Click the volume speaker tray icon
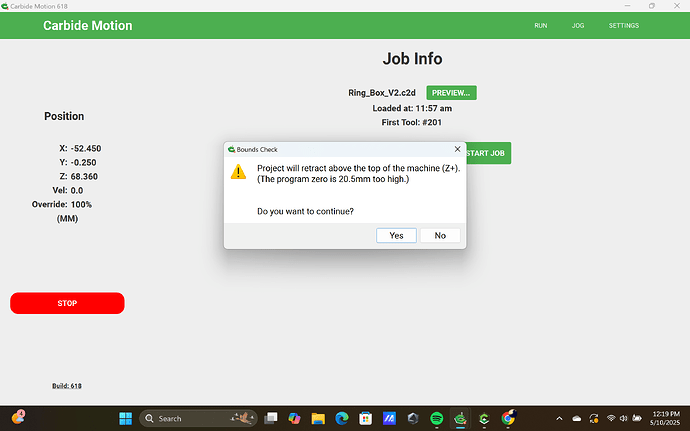Viewport: 690px width, 431px height. pos(623,418)
